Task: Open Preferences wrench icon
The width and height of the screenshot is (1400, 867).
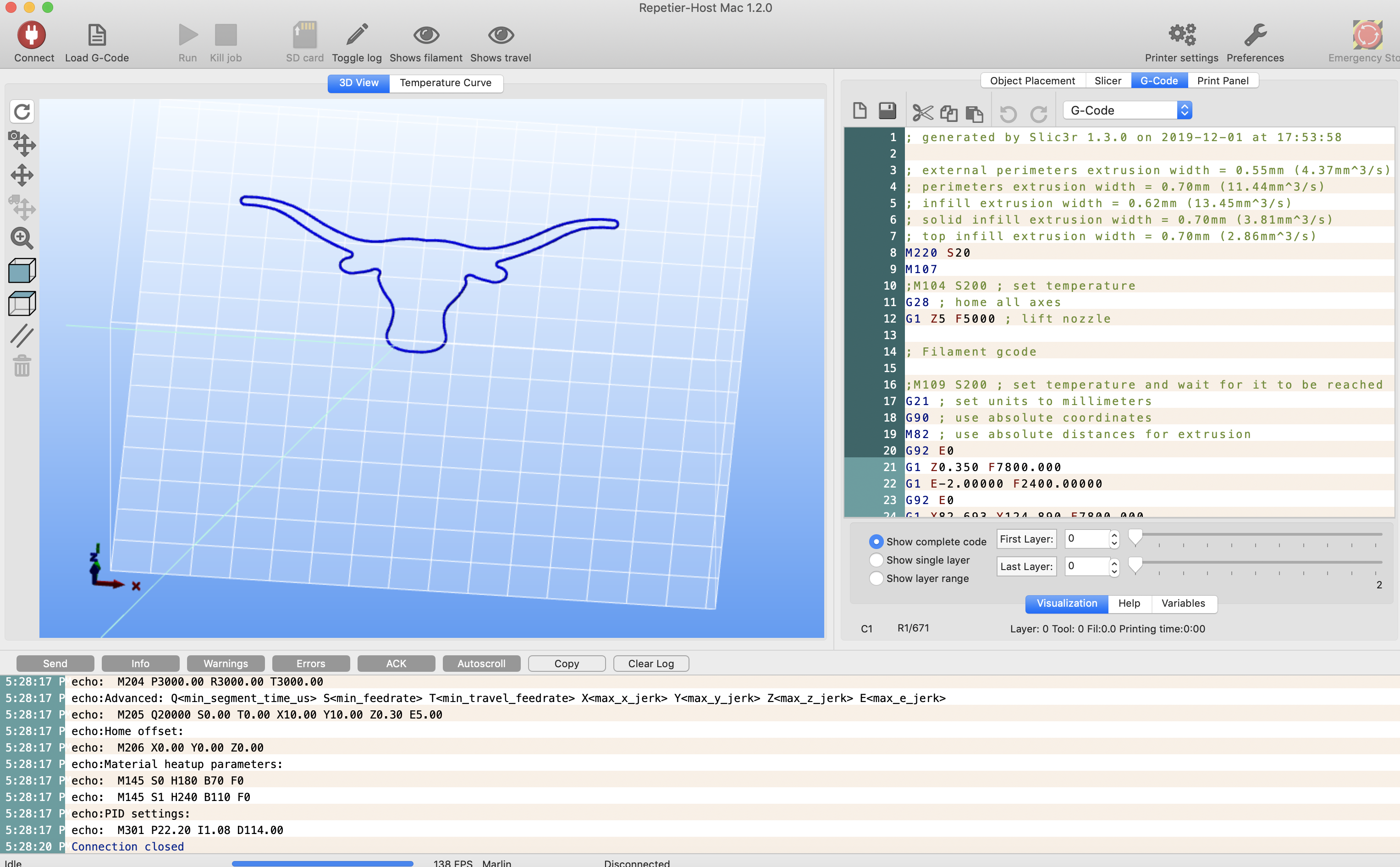Action: coord(1255,35)
